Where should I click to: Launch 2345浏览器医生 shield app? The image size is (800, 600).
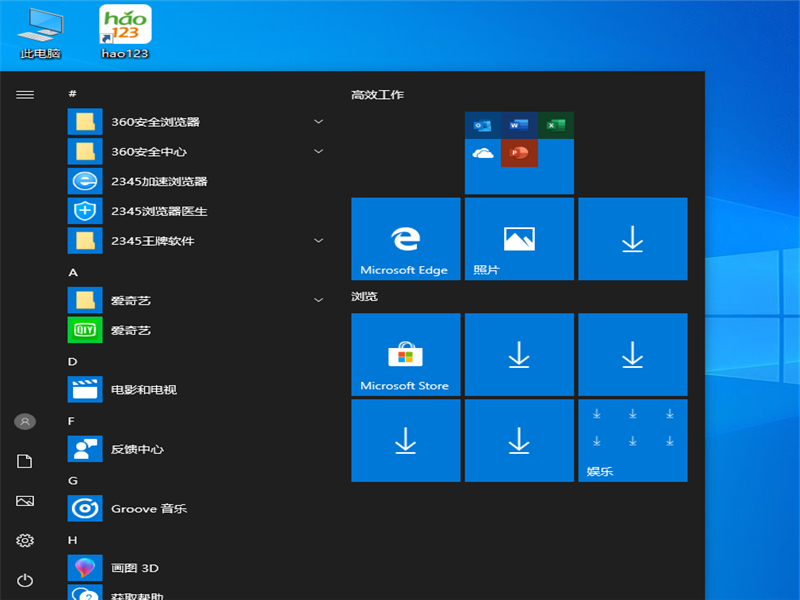[x=195, y=211]
